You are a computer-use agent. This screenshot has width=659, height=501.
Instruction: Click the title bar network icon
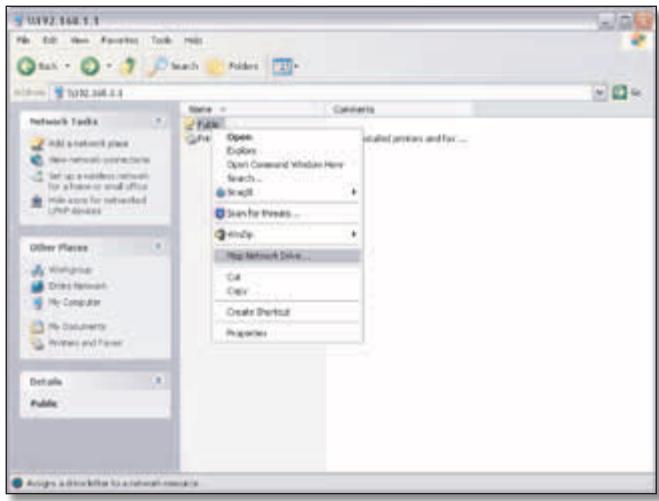tap(19, 20)
